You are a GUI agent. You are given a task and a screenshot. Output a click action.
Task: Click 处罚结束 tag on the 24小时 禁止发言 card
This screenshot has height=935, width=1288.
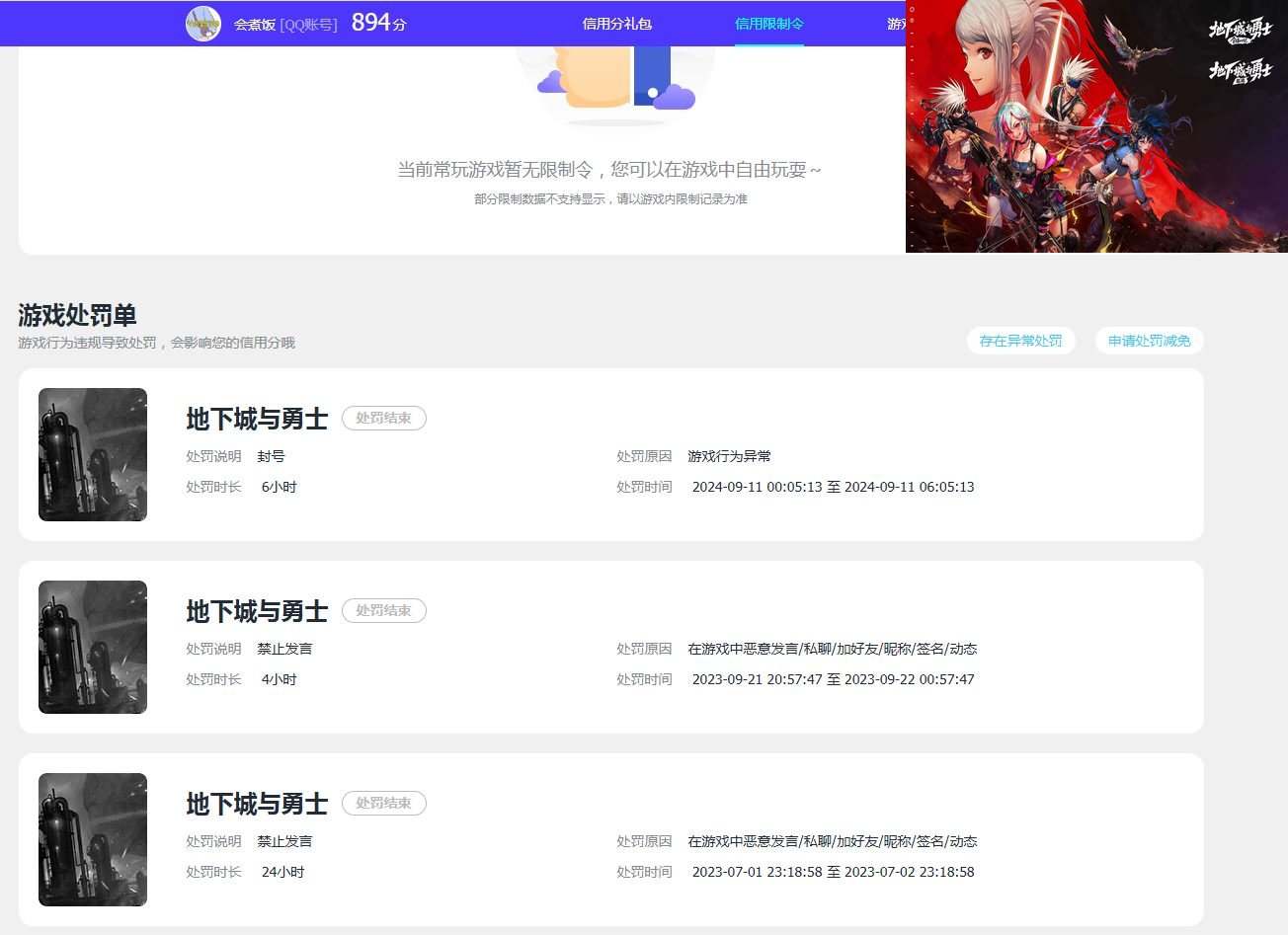tap(384, 803)
